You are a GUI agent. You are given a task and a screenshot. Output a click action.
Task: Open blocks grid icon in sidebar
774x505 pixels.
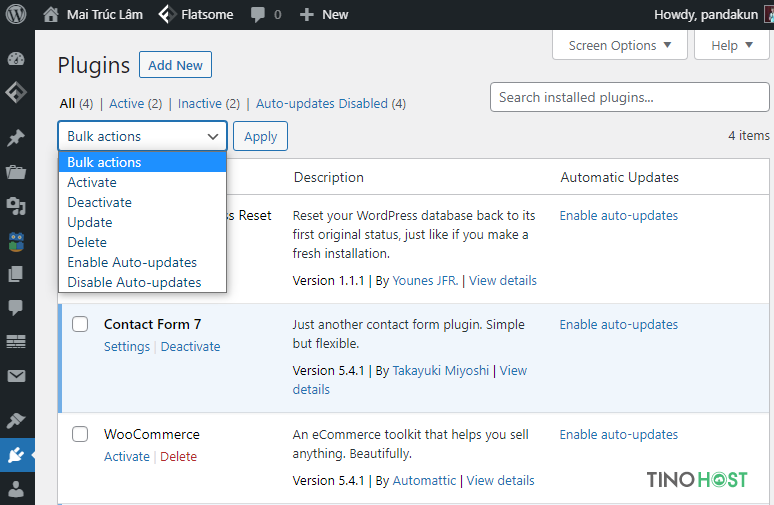point(16,342)
